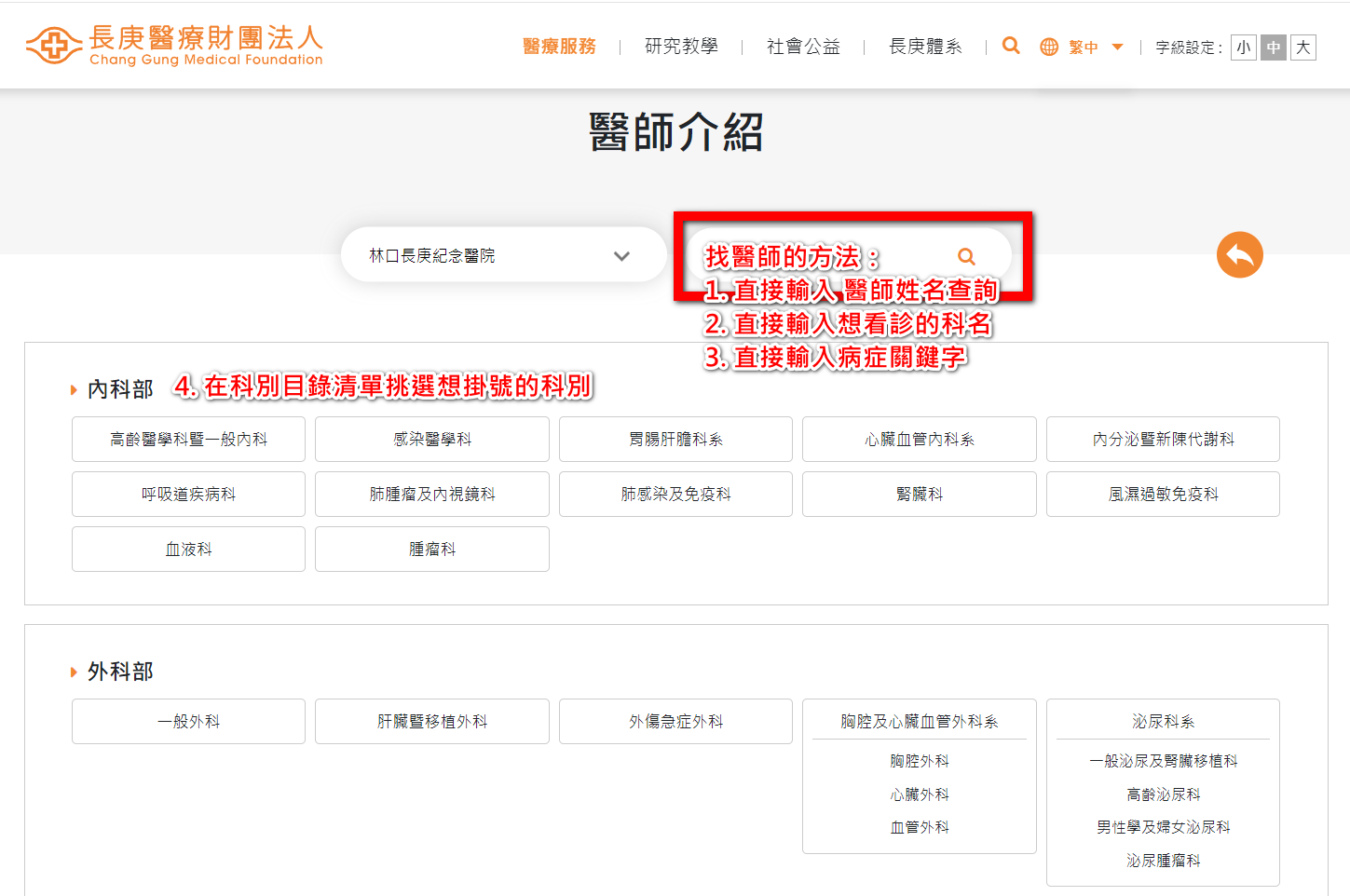Select 一般外科 department
Viewport: 1350px width, 896px height.
188,721
